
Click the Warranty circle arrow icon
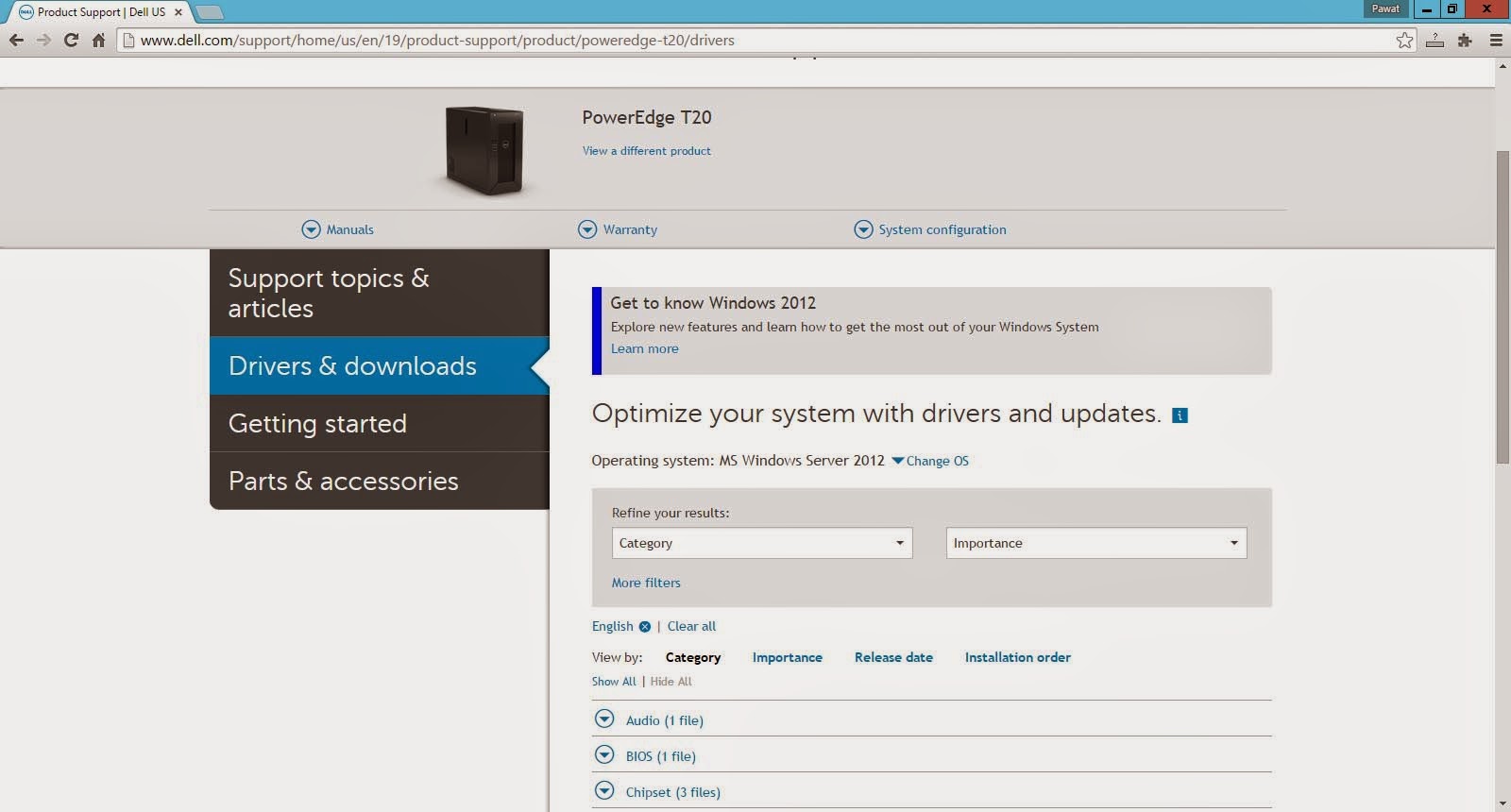click(587, 229)
